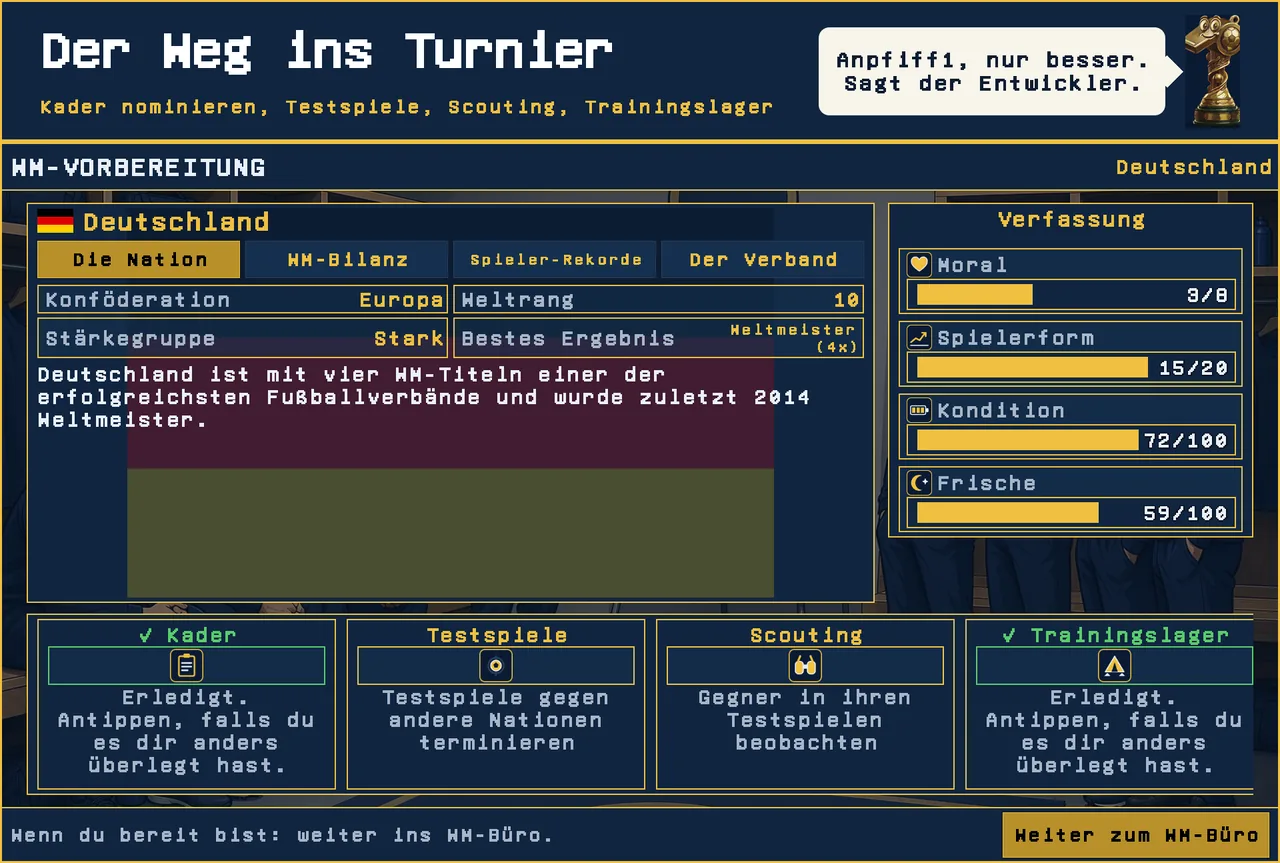Click Weiter zum WM-Büro button

[x=1136, y=835]
